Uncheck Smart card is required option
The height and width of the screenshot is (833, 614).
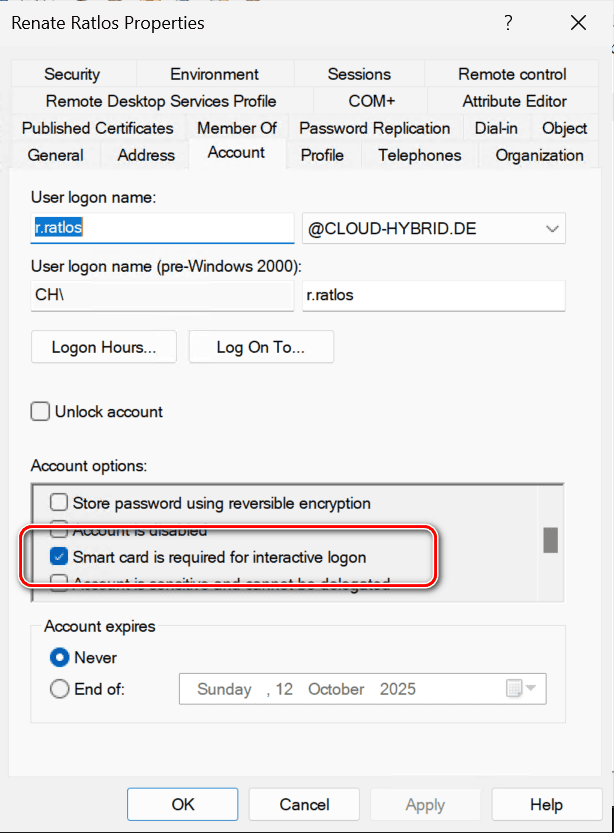60,557
